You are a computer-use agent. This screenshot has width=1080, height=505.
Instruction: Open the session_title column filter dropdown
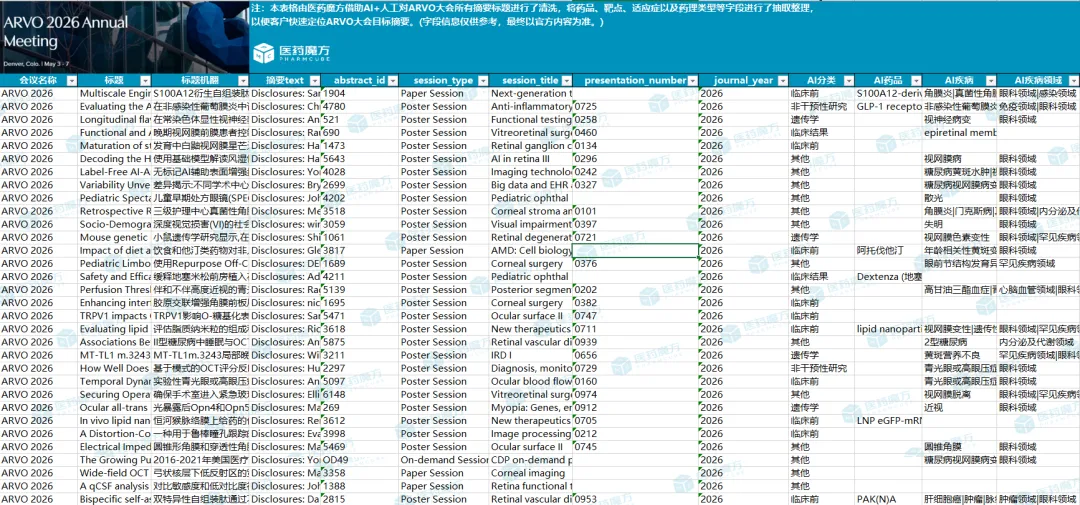point(568,81)
